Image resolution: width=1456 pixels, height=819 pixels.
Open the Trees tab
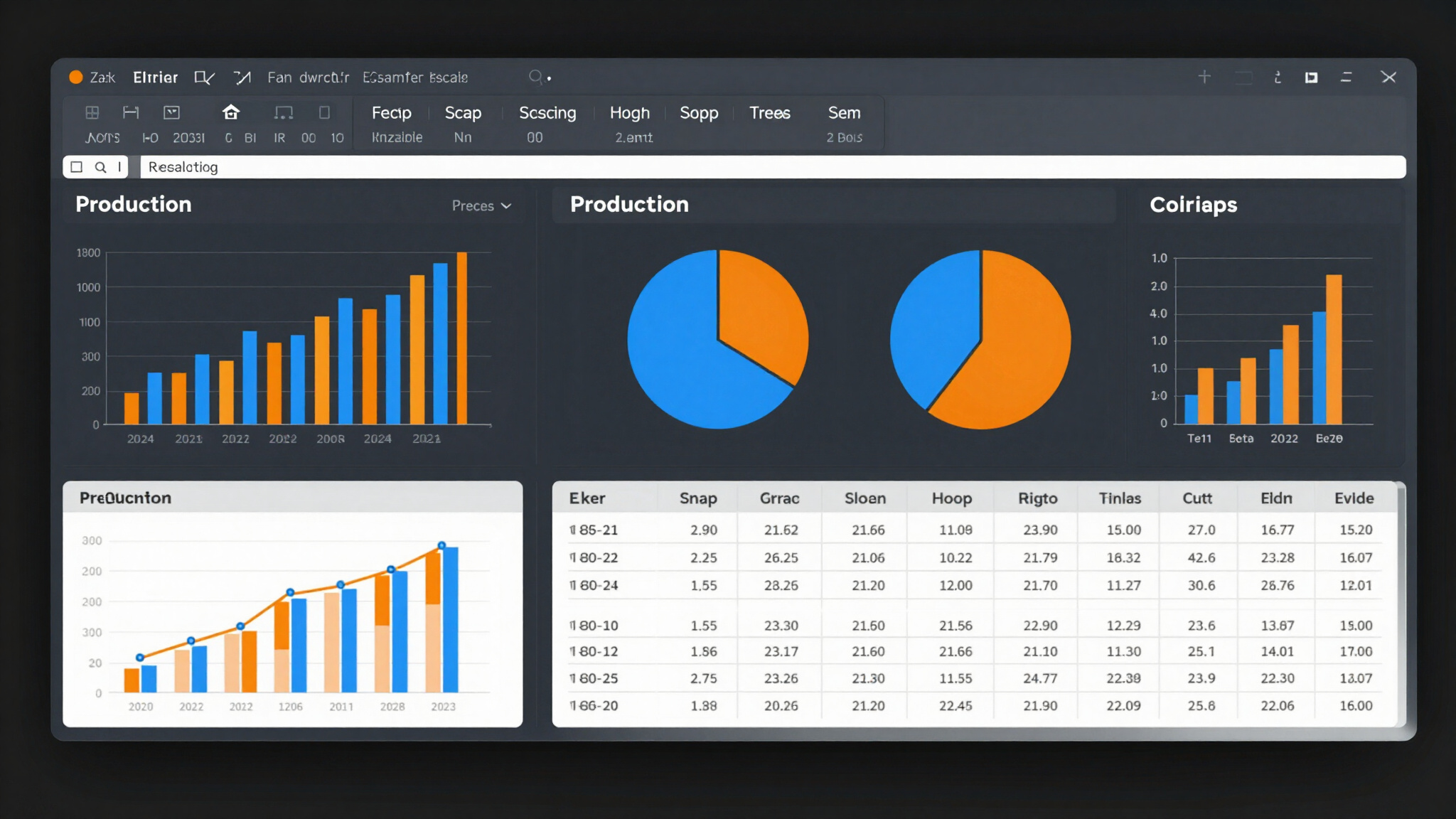pyautogui.click(x=770, y=112)
